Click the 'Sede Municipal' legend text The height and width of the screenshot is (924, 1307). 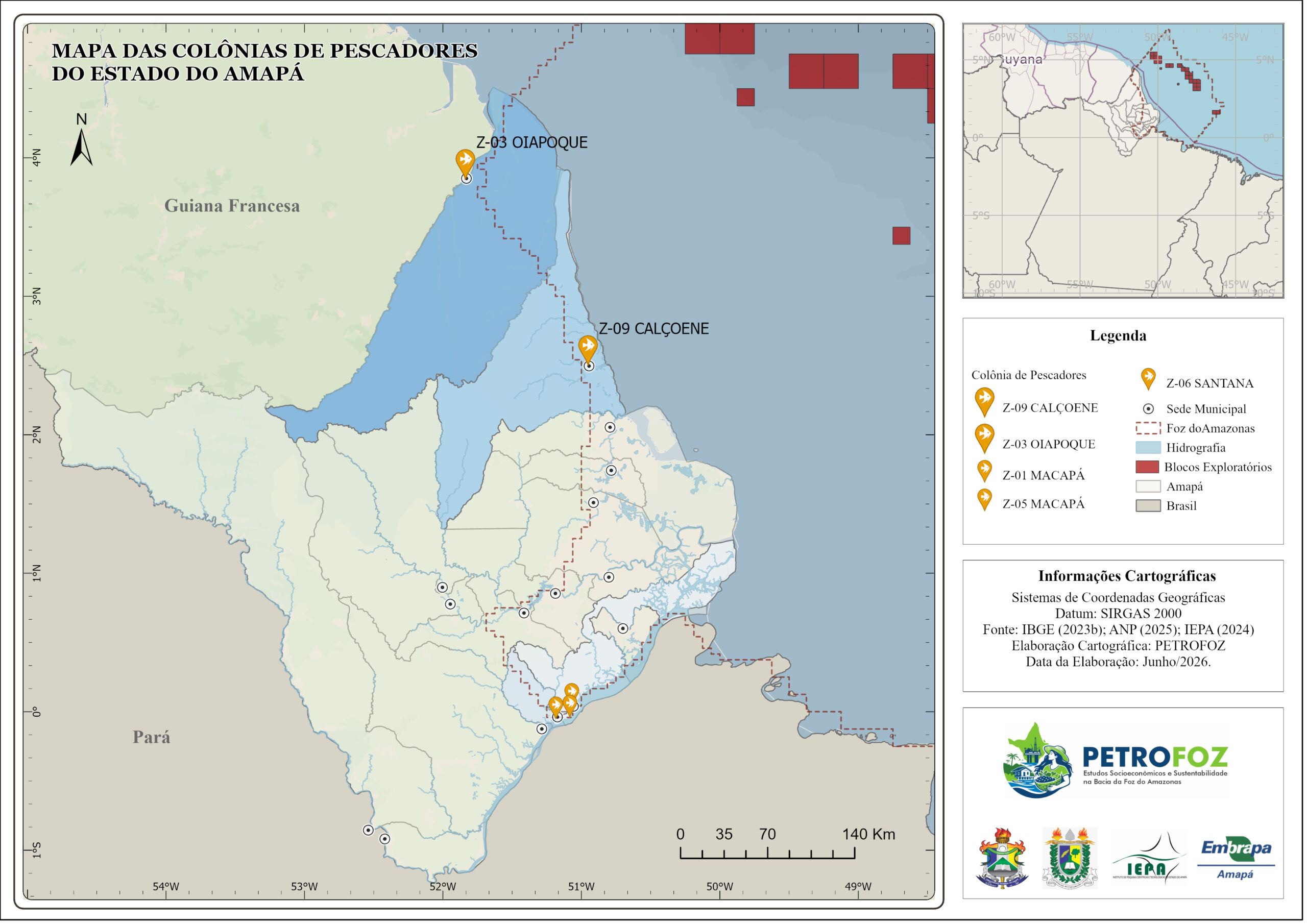[1207, 409]
